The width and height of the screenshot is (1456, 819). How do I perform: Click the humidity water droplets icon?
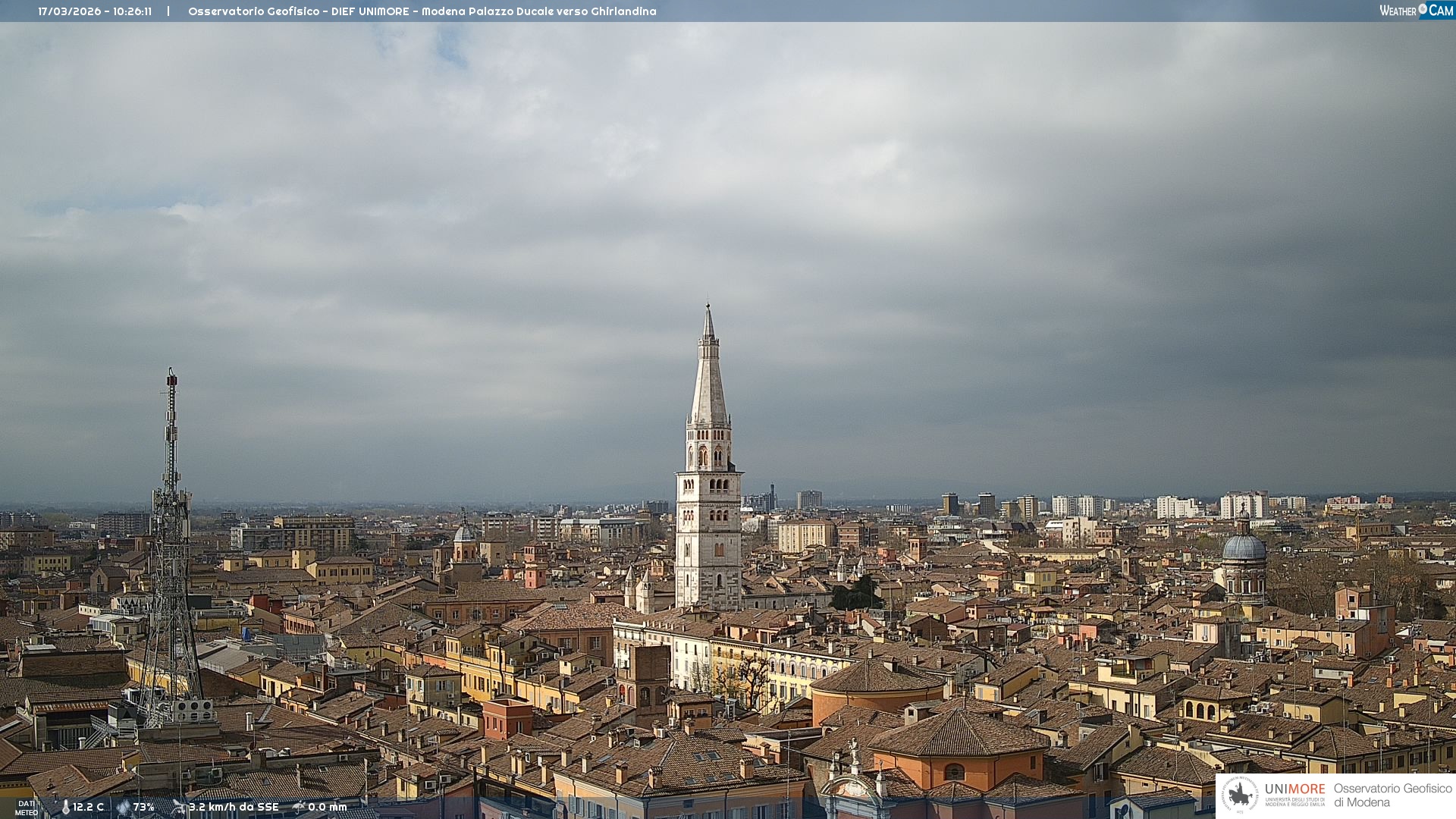[123, 808]
